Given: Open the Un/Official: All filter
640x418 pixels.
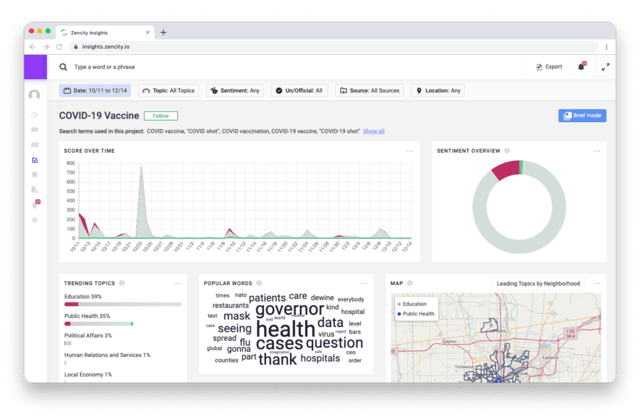Looking at the screenshot, I should (x=299, y=91).
